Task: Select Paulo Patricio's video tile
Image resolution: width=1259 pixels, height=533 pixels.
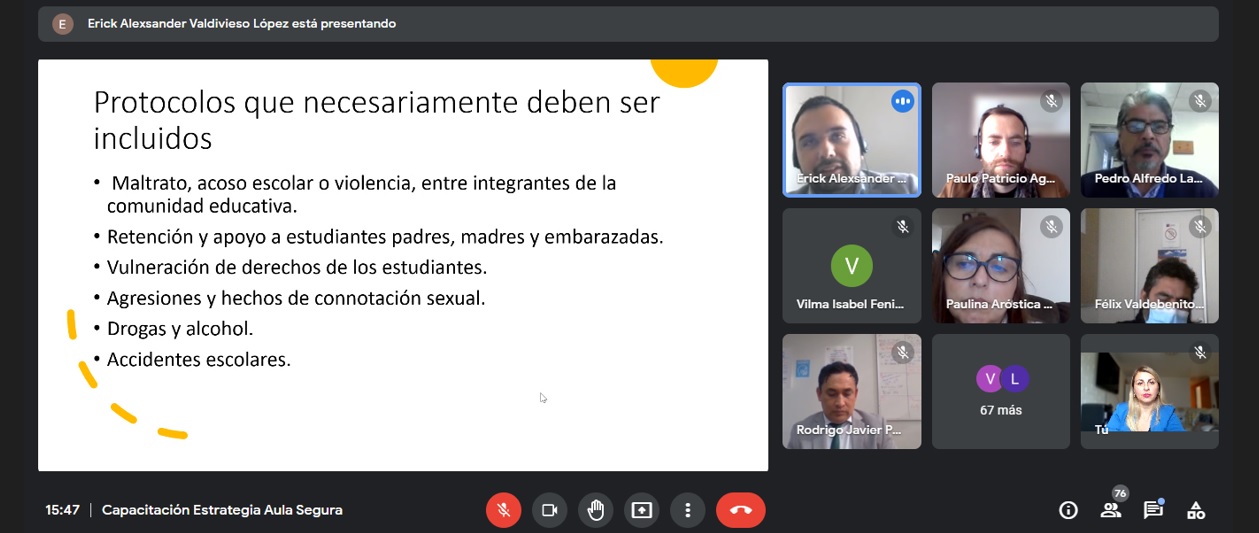Action: click(1001, 140)
